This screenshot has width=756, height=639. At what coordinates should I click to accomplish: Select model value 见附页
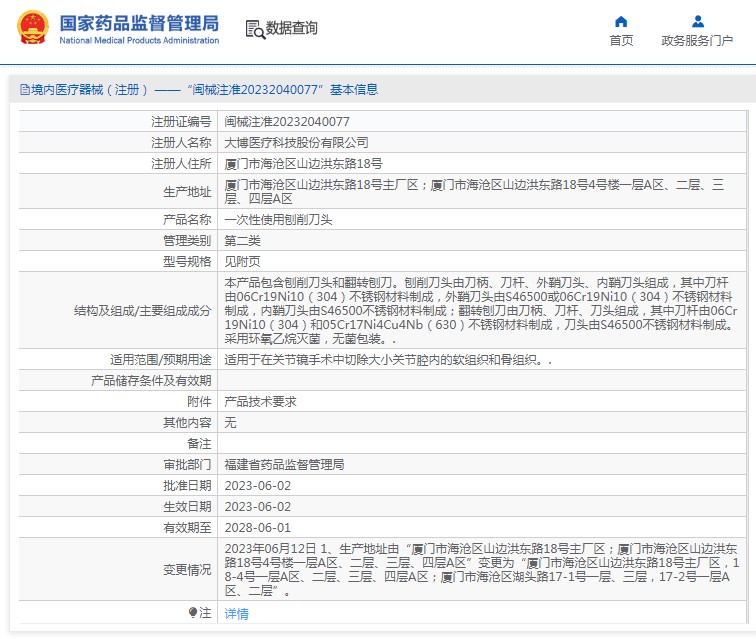(x=243, y=261)
